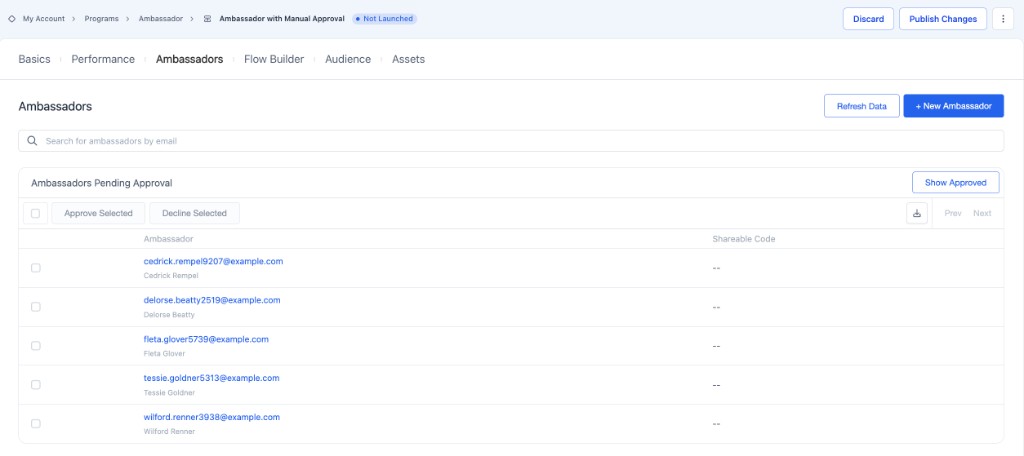Click Refresh Data
This screenshot has height=456, width=1024.
(x=862, y=106)
